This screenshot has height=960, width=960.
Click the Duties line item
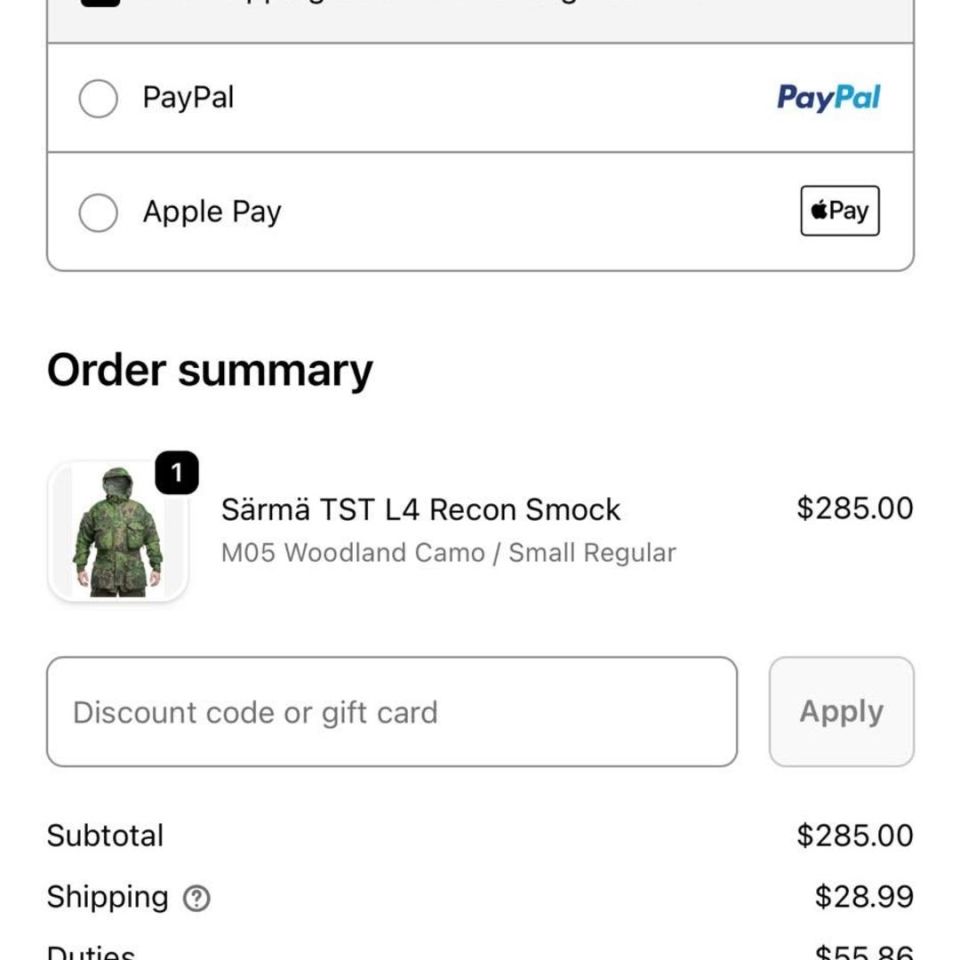[x=92, y=951]
